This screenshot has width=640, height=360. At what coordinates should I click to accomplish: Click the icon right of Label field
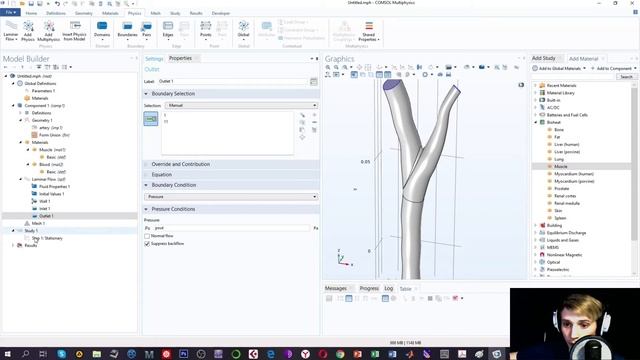313,82
